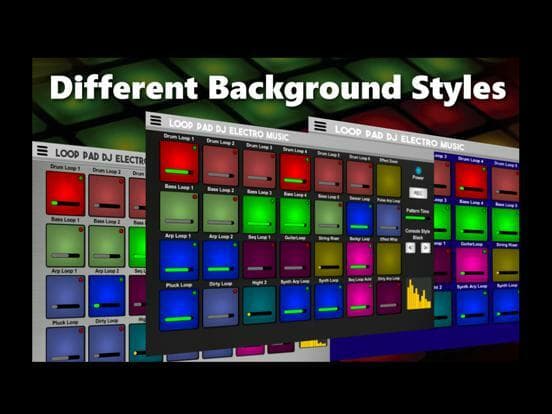Select previous Console Style with left arrow
Image resolution: width=552 pixels, height=414 pixels.
[410, 247]
